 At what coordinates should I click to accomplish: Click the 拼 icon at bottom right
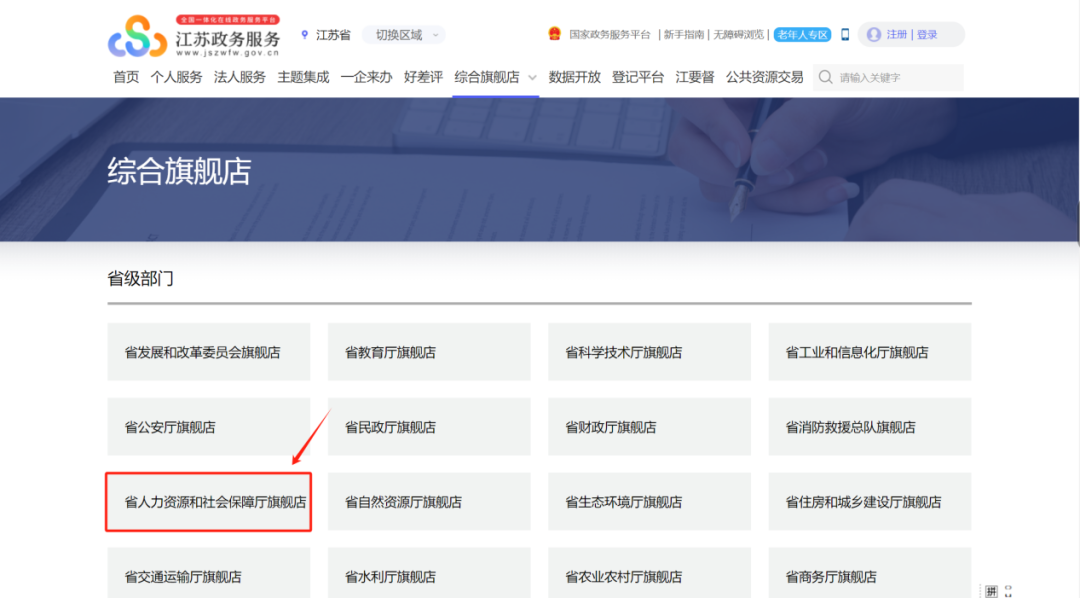pyautogui.click(x=991, y=592)
